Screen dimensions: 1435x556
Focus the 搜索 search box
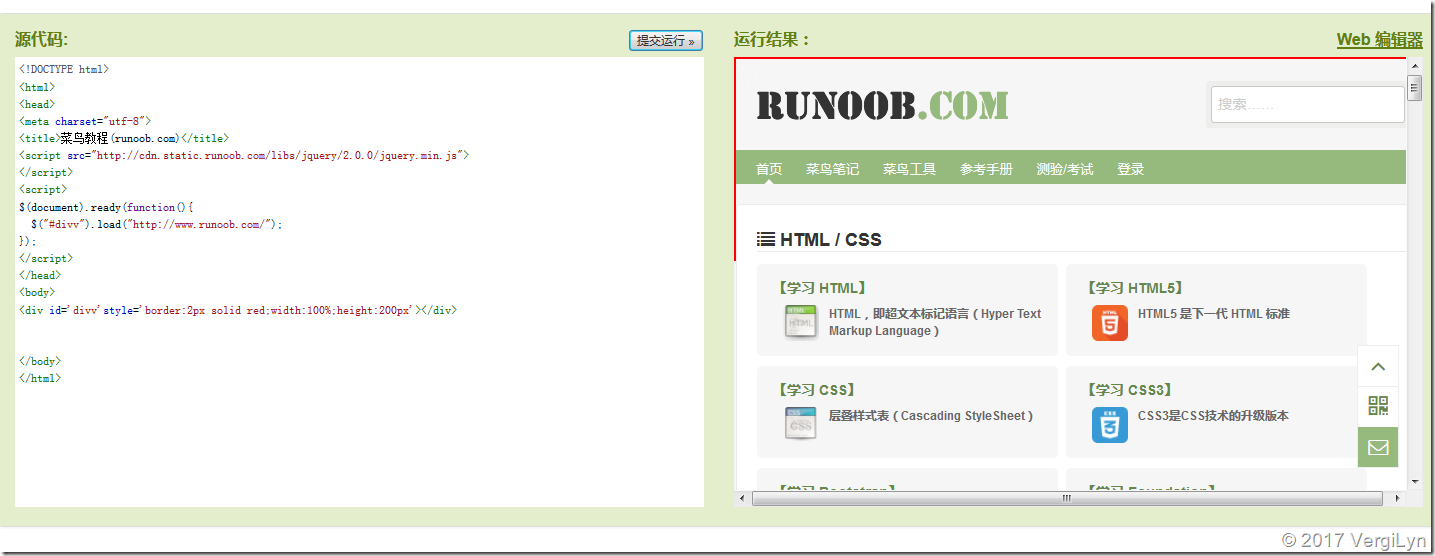pos(1308,104)
